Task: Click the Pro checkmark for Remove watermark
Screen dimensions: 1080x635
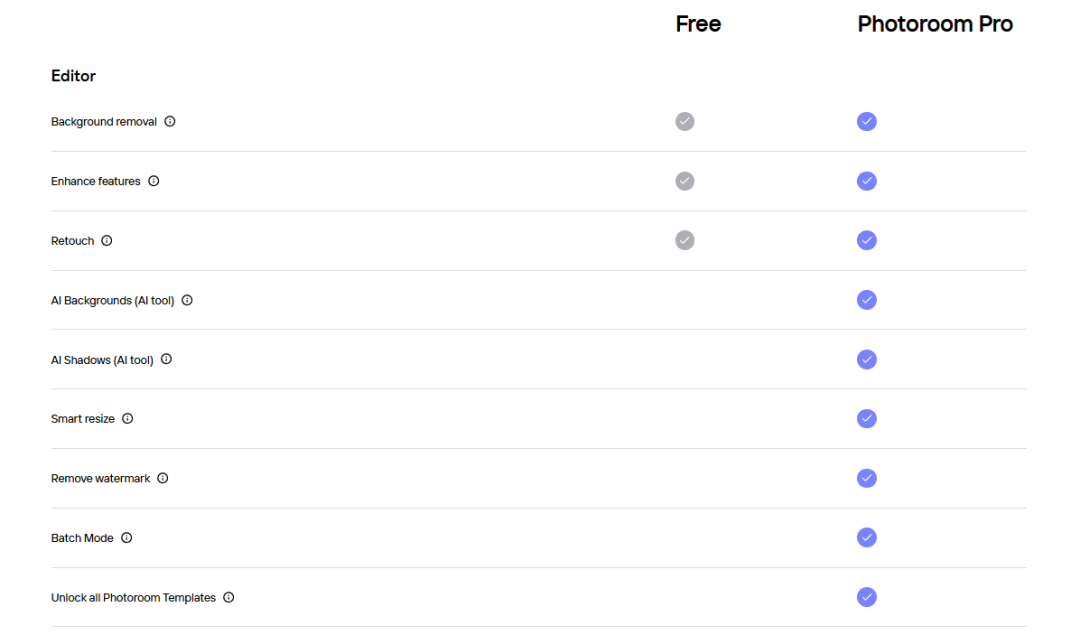Action: (867, 478)
